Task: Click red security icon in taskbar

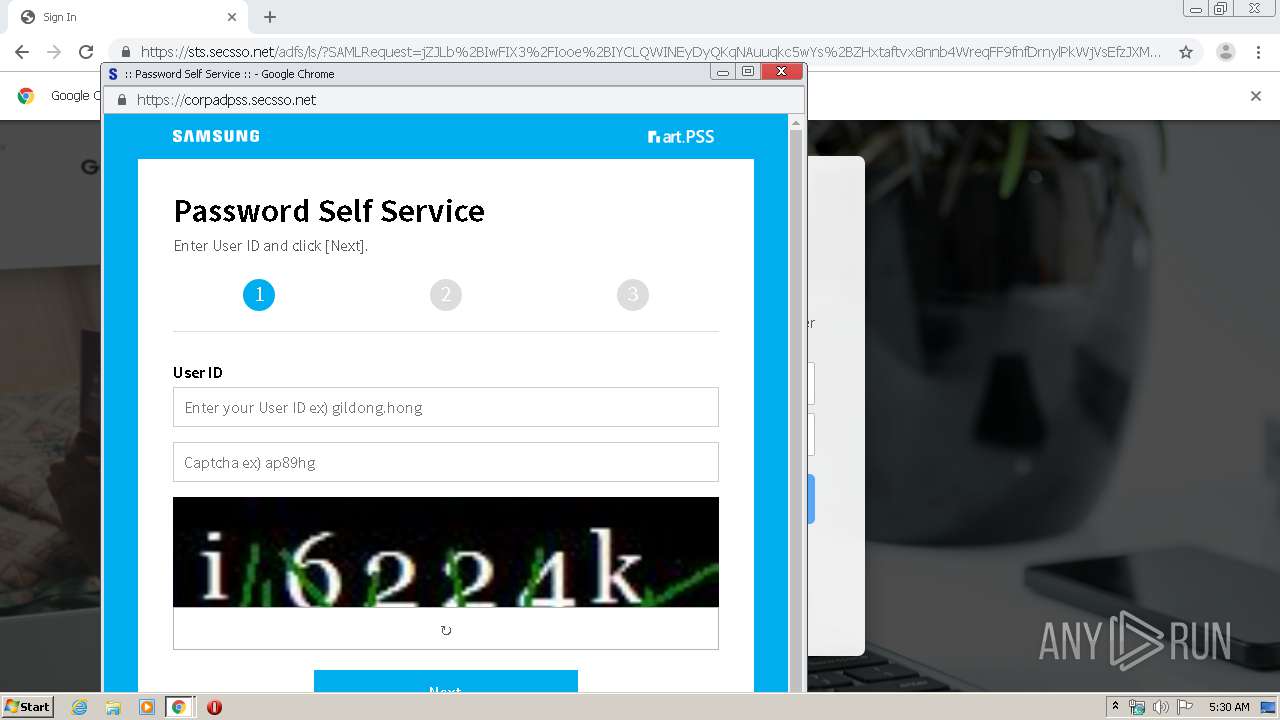Action: (214, 707)
